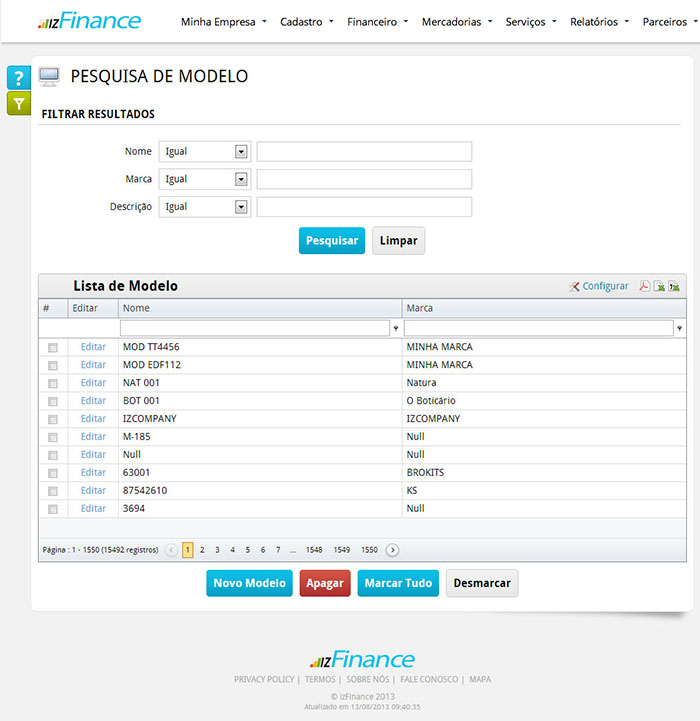Click Editar for MOD TT4456

(93, 347)
